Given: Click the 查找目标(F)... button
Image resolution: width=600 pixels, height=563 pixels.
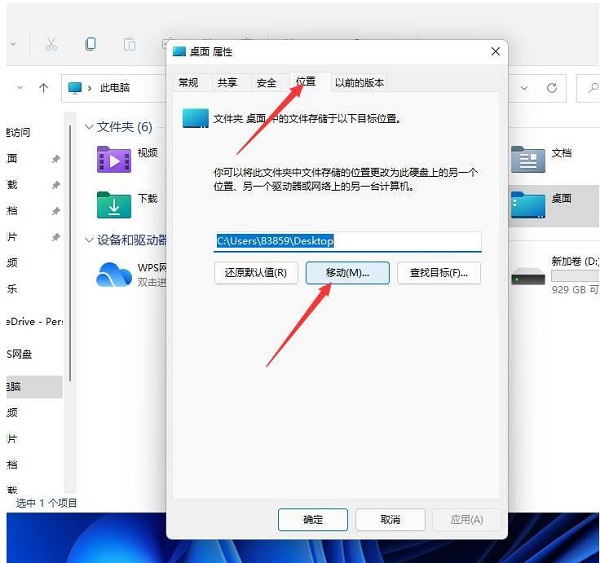Looking at the screenshot, I should (x=439, y=273).
